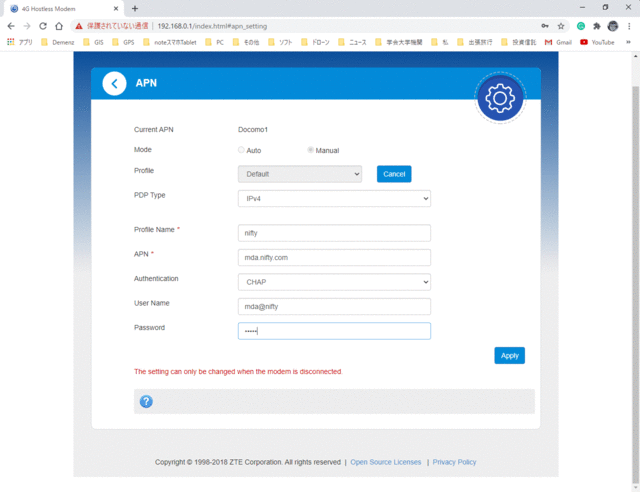Click the red modem disconnected warning text
The image size is (640, 492).
click(238, 372)
